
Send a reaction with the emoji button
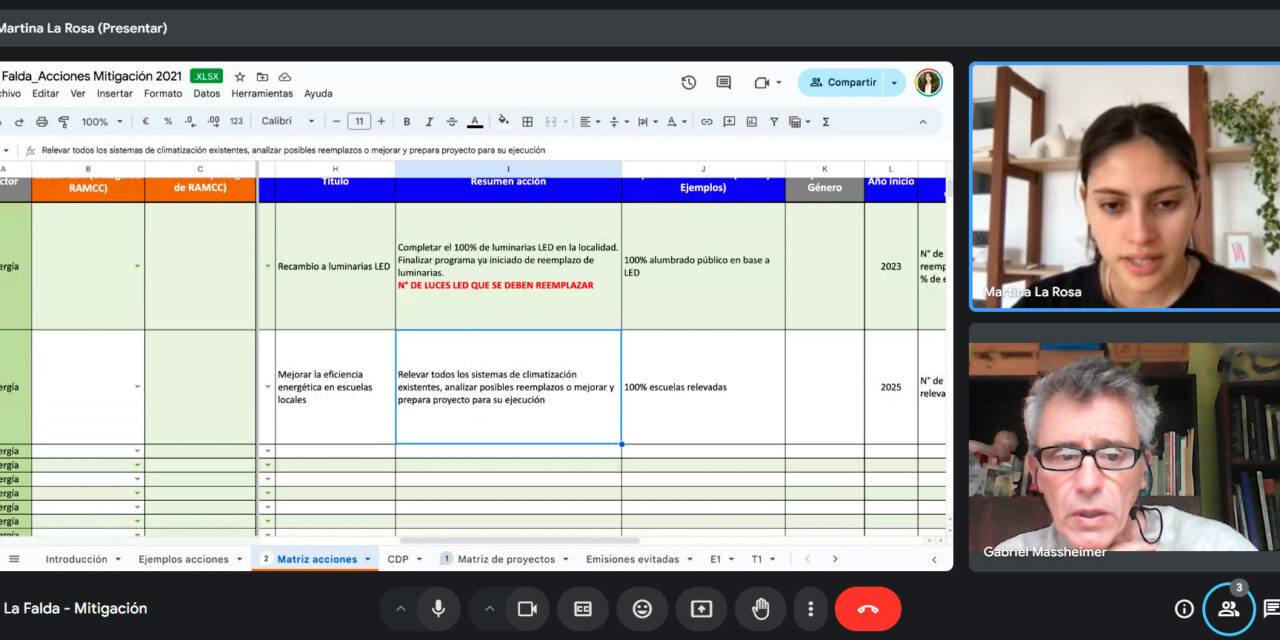pos(642,609)
